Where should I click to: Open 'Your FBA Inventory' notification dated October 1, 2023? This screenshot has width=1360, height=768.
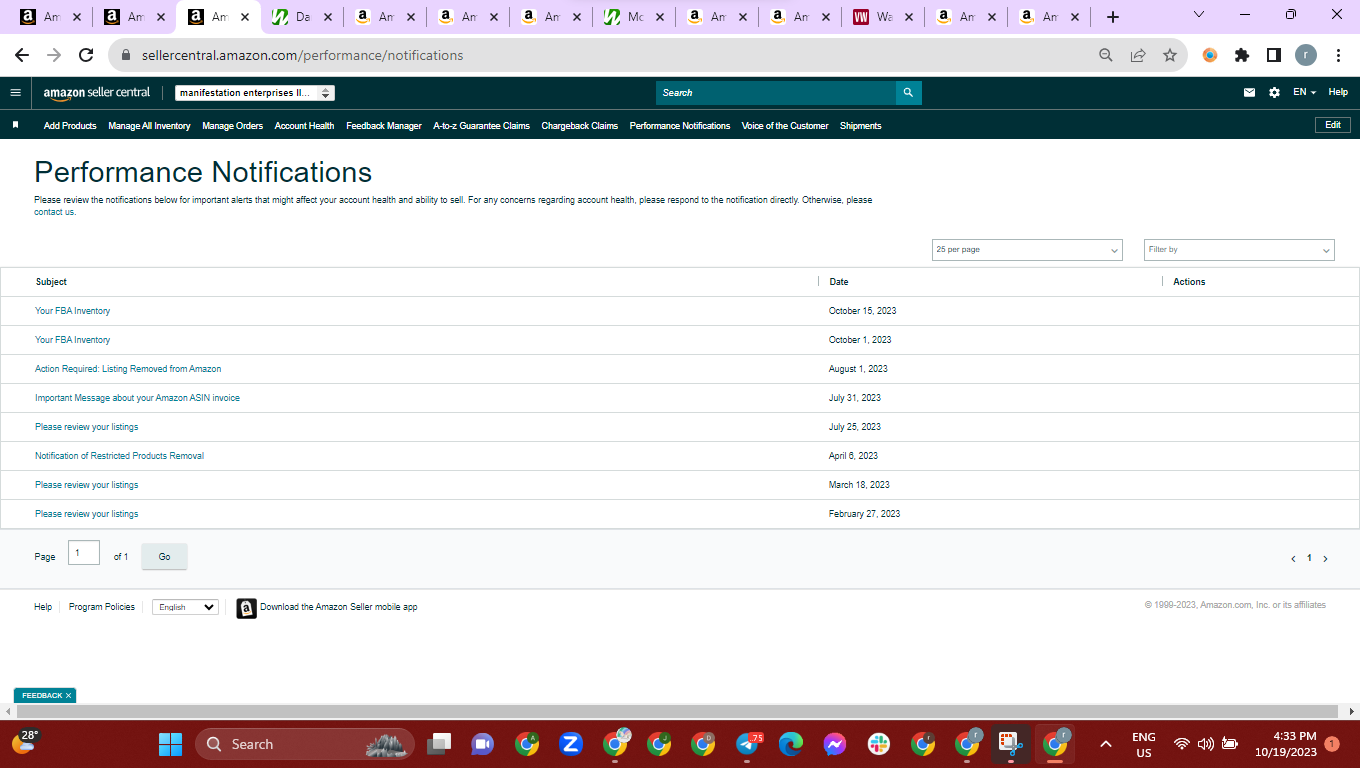tap(73, 340)
